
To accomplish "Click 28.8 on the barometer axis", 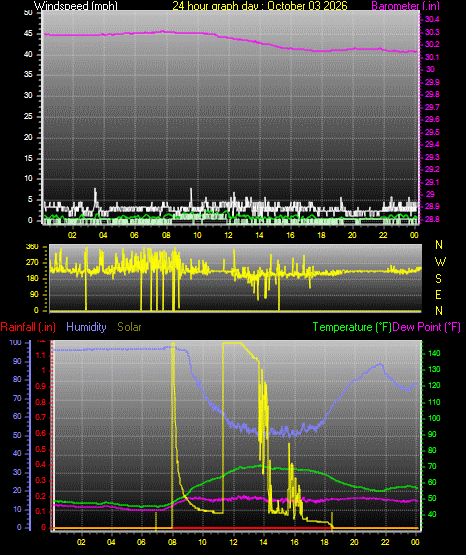I will click(x=432, y=219).
